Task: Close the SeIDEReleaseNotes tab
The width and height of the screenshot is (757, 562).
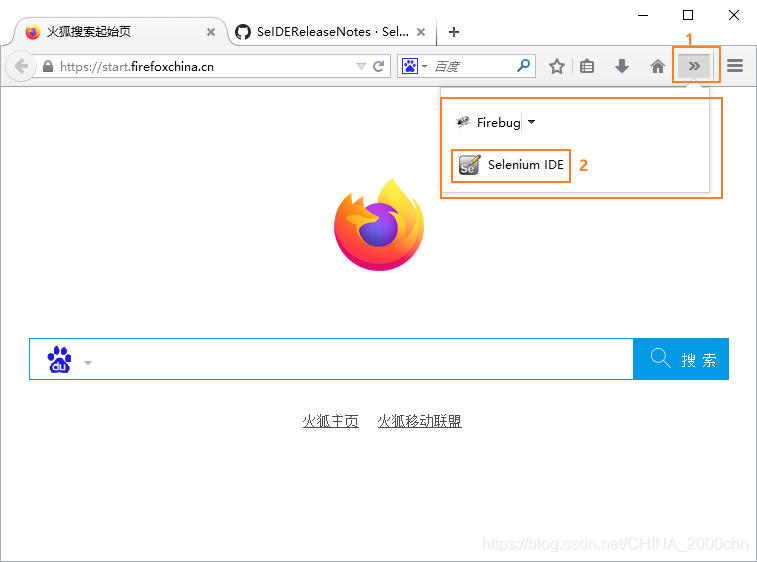Action: (x=421, y=32)
